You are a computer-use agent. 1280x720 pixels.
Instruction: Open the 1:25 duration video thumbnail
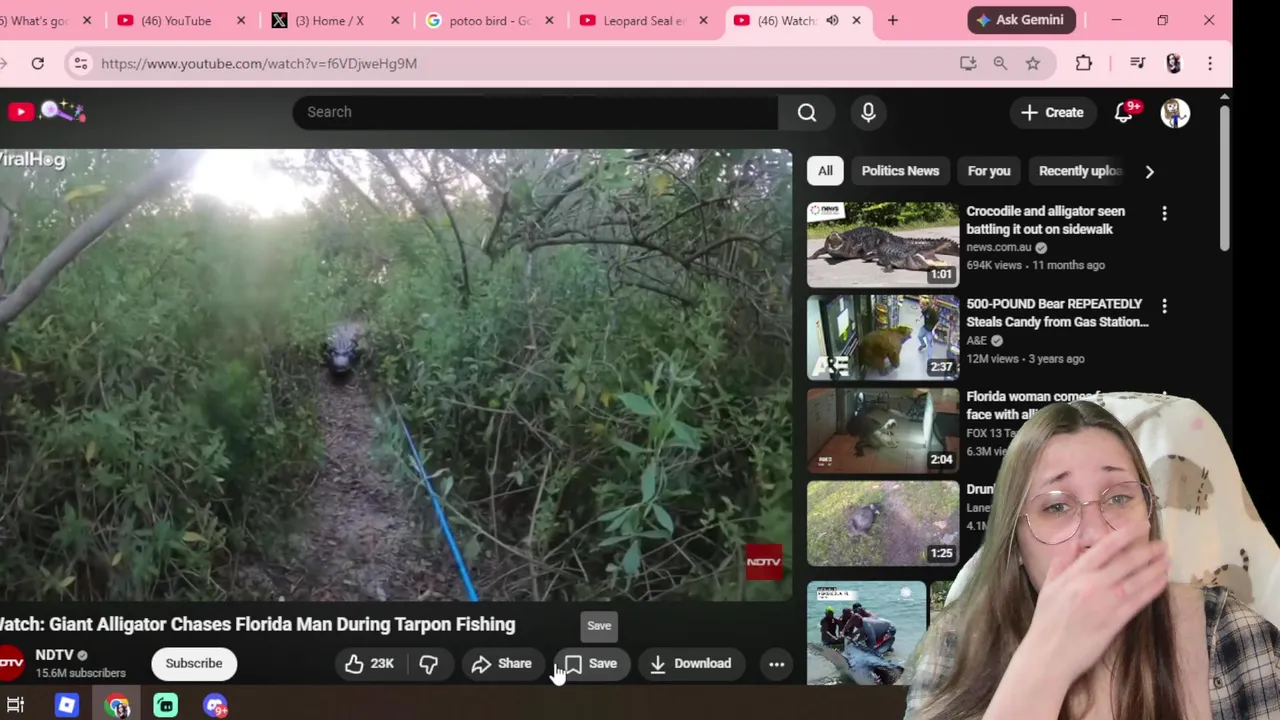[x=882, y=524]
